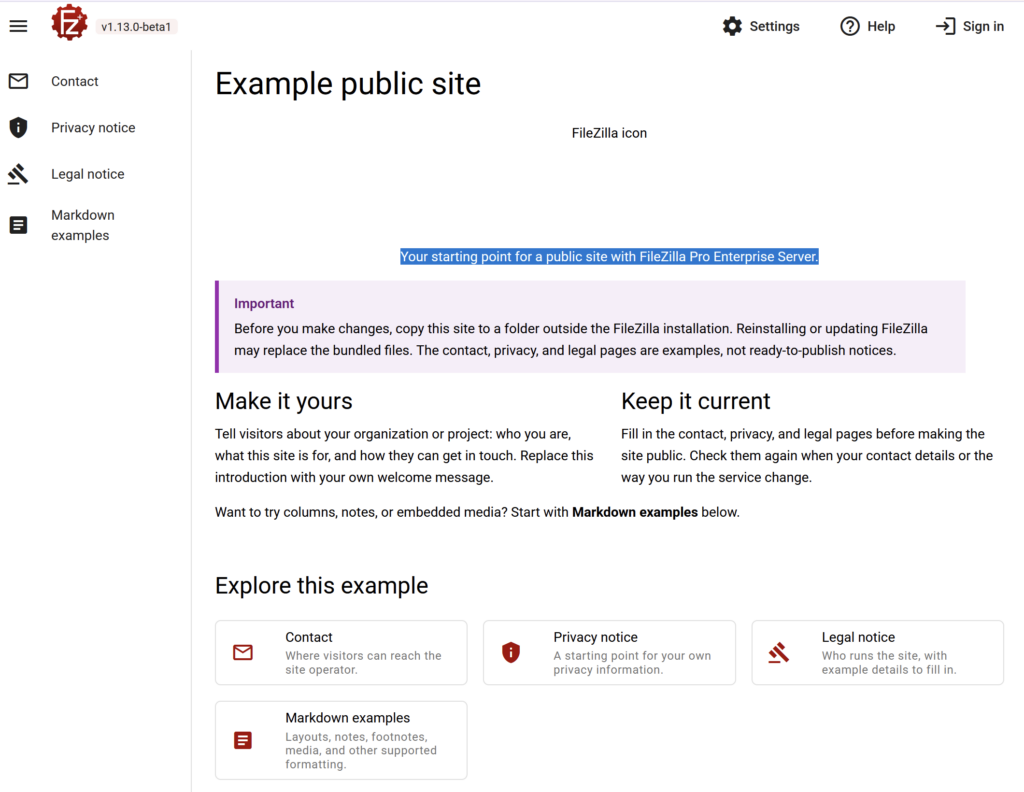Image resolution: width=1024 pixels, height=792 pixels.
Task: Click the FileZilla icon image placeholder
Action: tap(609, 133)
